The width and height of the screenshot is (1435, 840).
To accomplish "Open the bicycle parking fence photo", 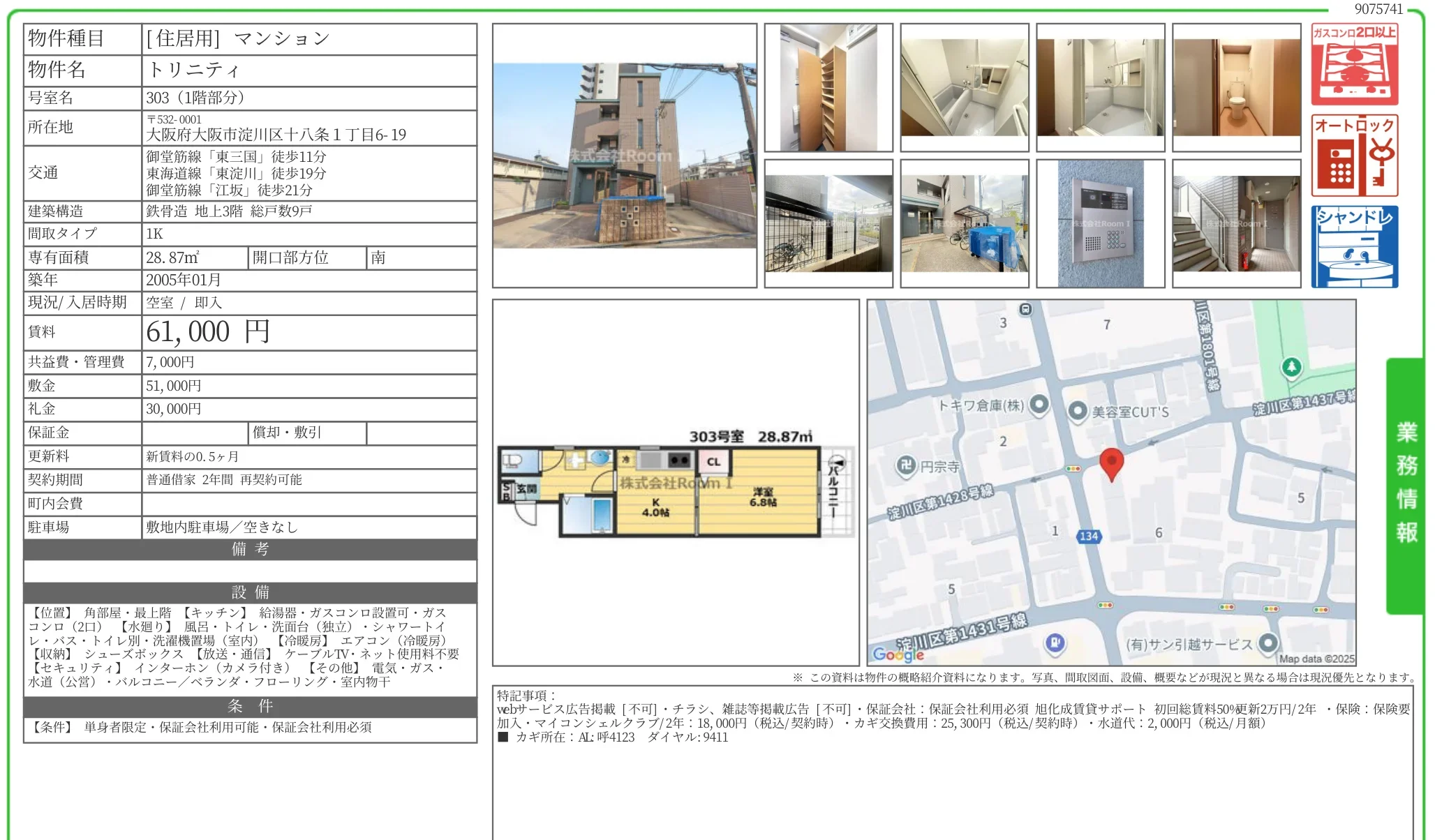I will pos(828,223).
